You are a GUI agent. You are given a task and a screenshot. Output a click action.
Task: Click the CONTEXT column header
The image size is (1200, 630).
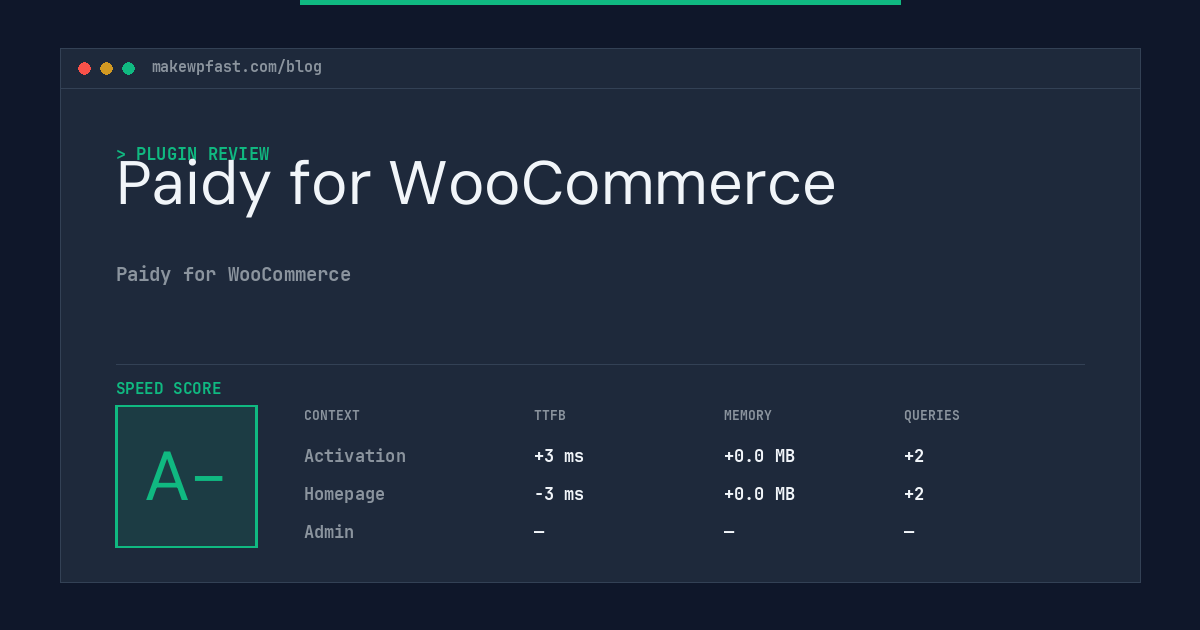point(332,416)
